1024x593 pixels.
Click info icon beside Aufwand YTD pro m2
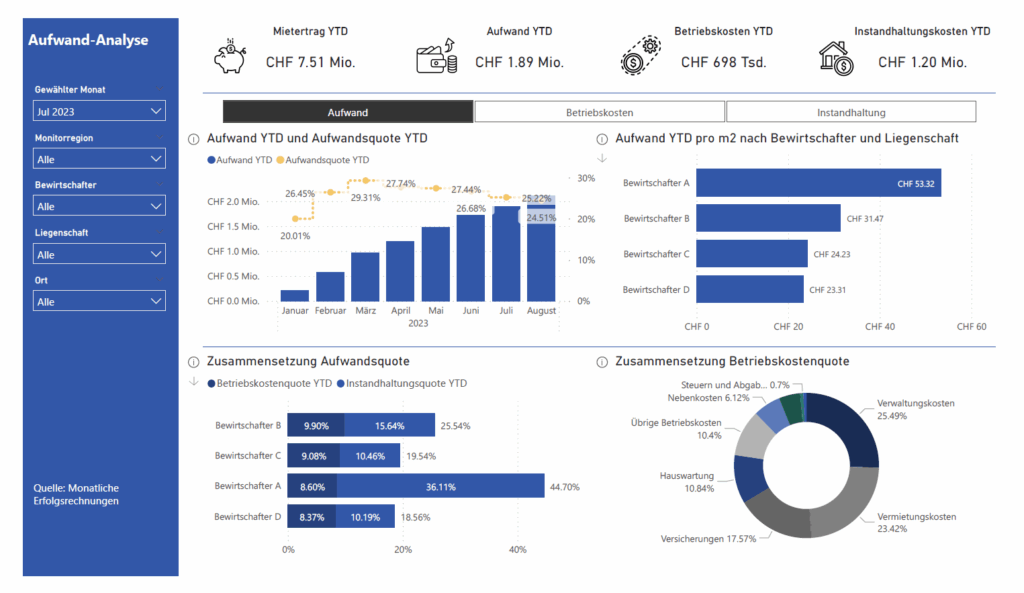coord(601,140)
